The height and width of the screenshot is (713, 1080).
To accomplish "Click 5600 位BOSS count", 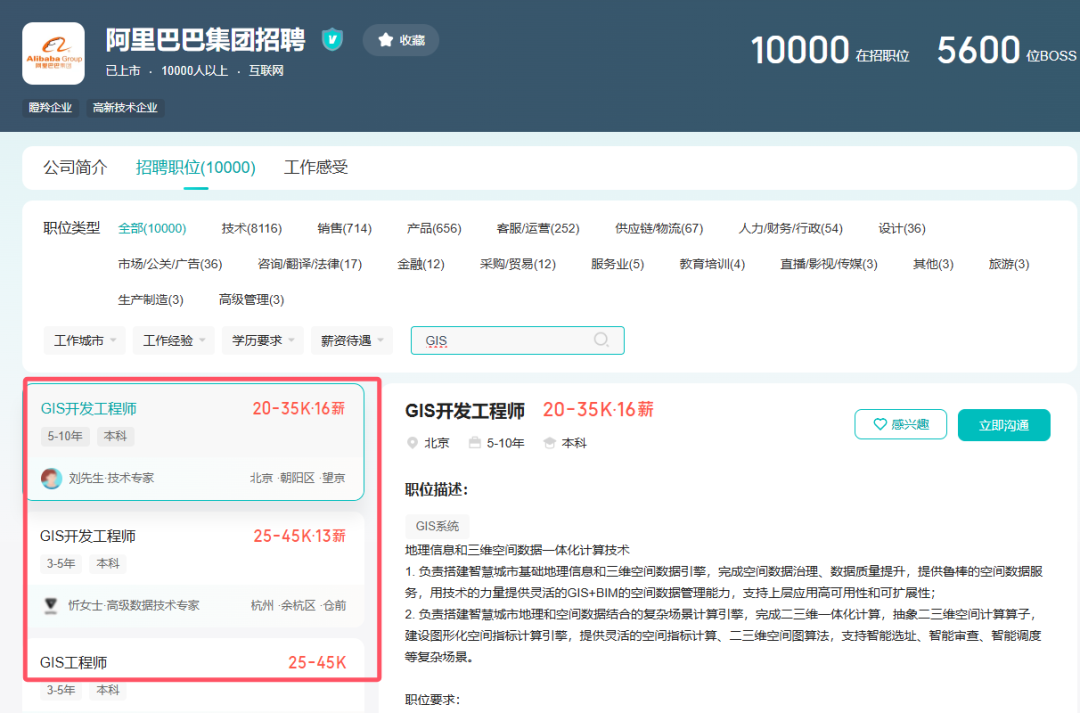I will click(1006, 51).
